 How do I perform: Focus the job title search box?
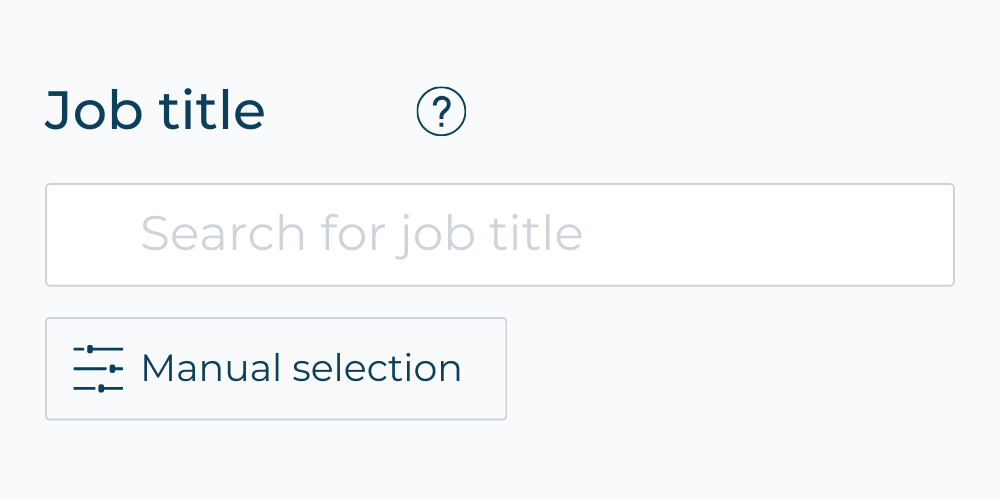pos(500,235)
